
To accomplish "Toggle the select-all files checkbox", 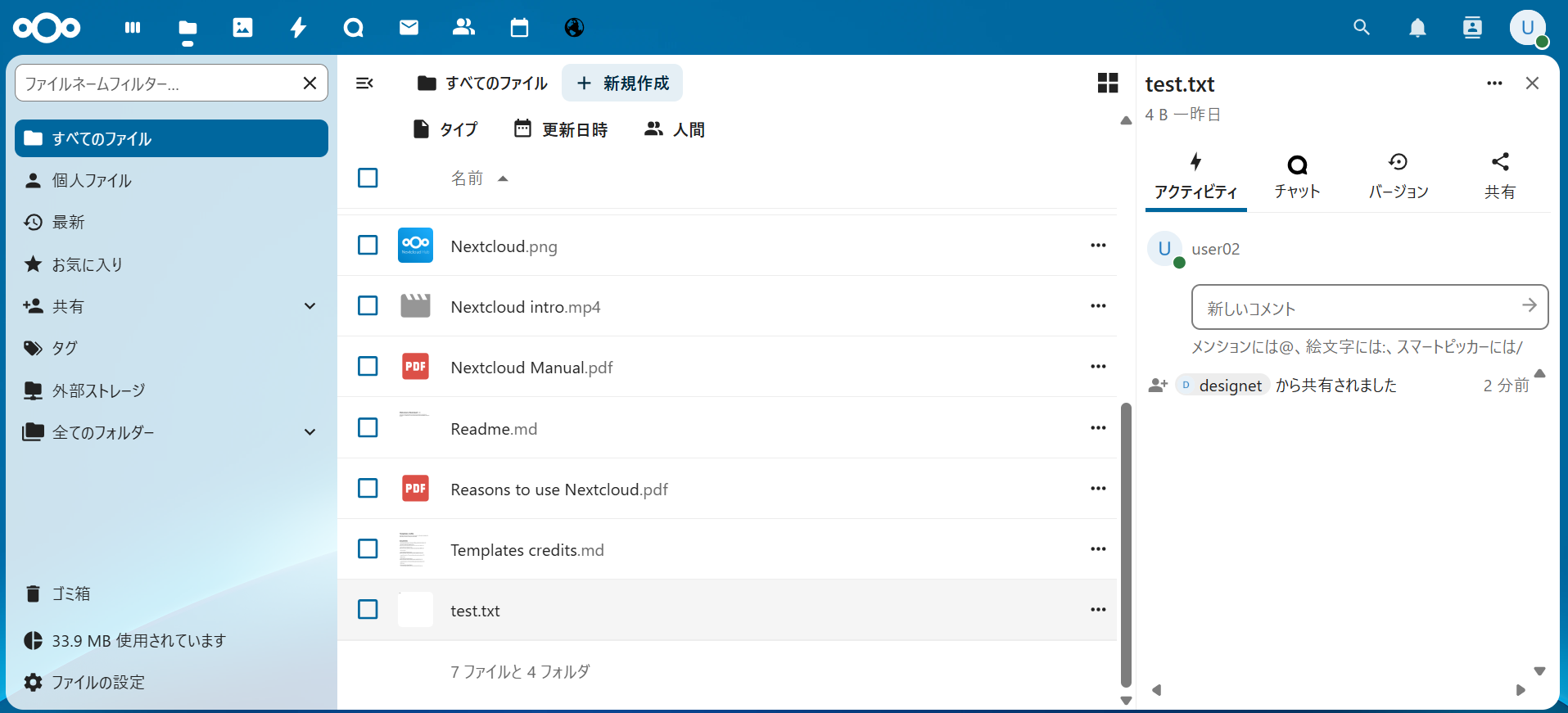I will (368, 178).
